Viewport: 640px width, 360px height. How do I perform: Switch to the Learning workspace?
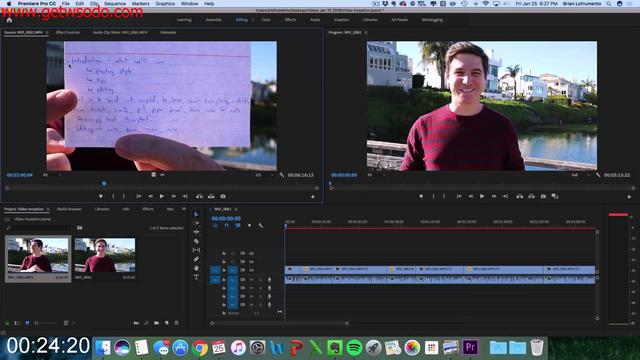184,20
